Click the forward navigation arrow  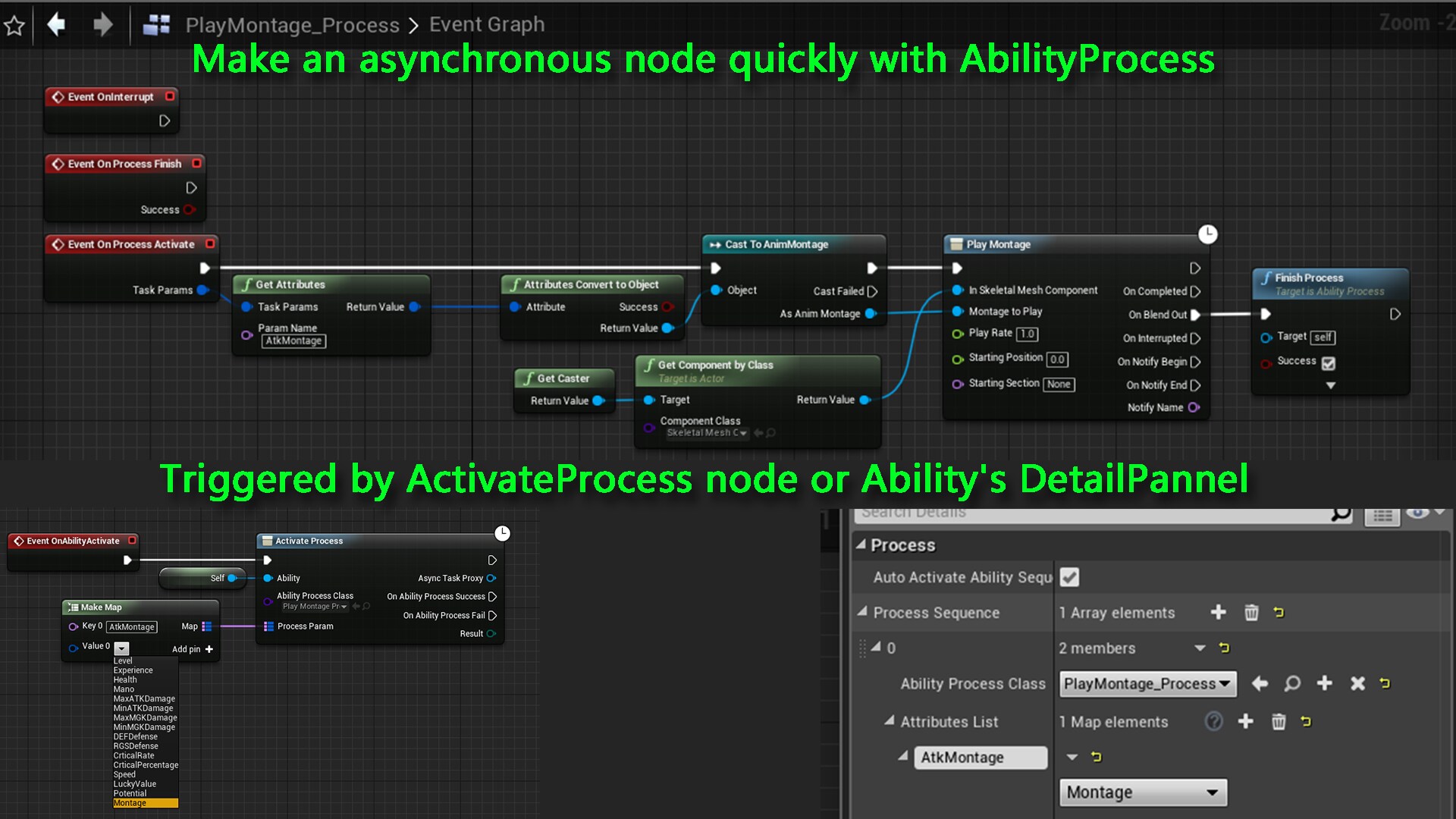click(x=104, y=24)
